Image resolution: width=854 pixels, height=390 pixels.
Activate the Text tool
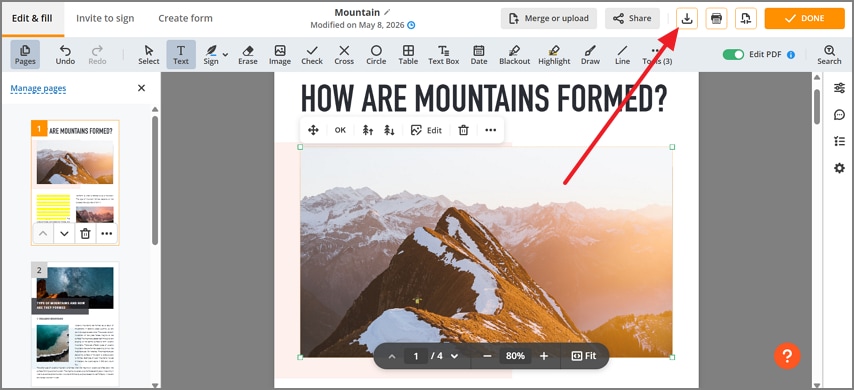pos(181,54)
